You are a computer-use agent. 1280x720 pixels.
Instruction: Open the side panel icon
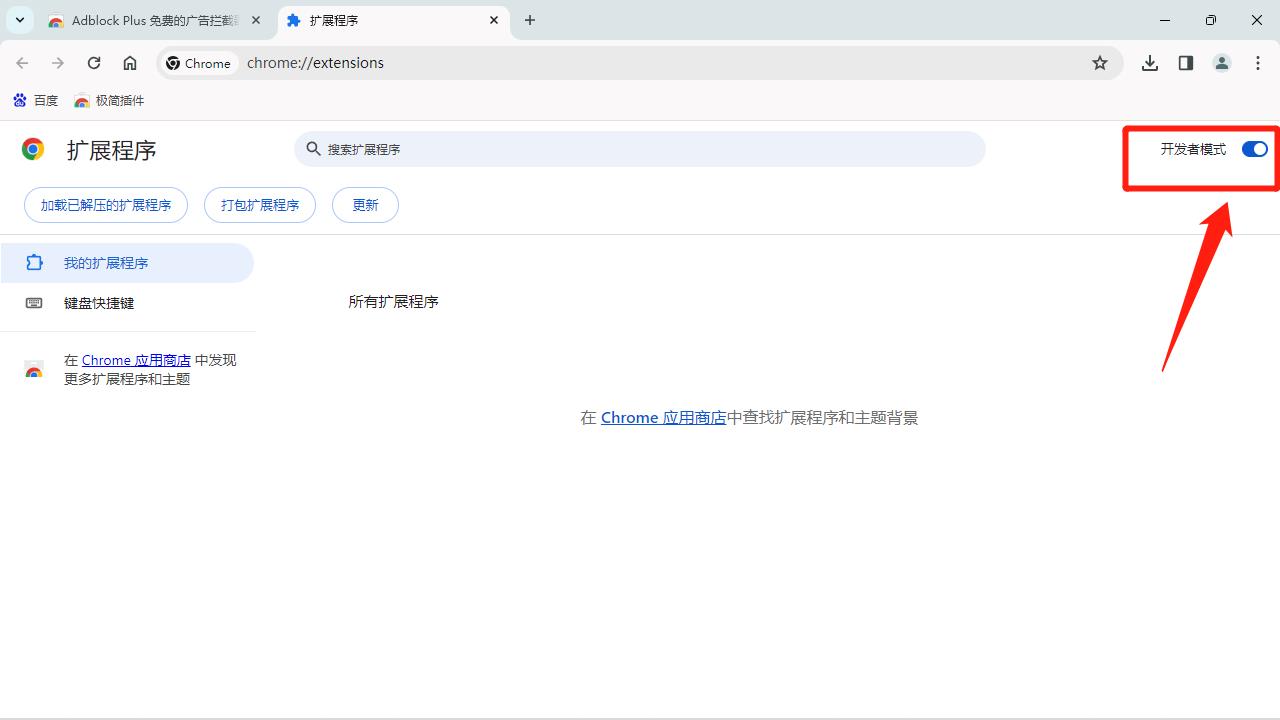coord(1185,62)
